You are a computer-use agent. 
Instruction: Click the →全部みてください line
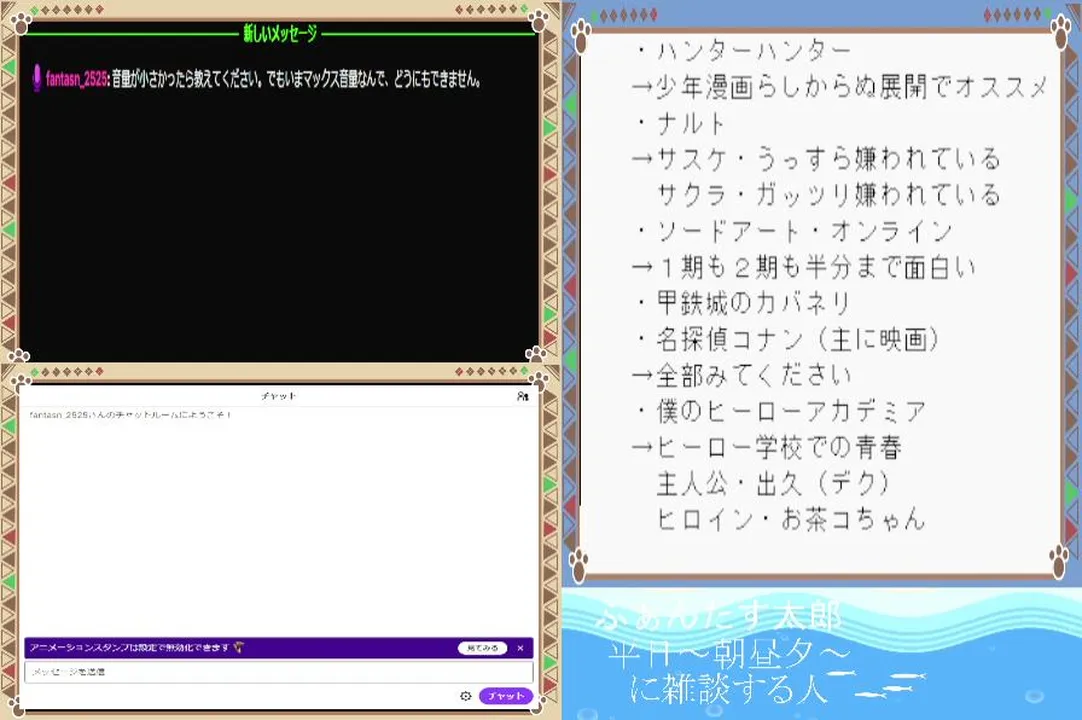pyautogui.click(x=741, y=375)
